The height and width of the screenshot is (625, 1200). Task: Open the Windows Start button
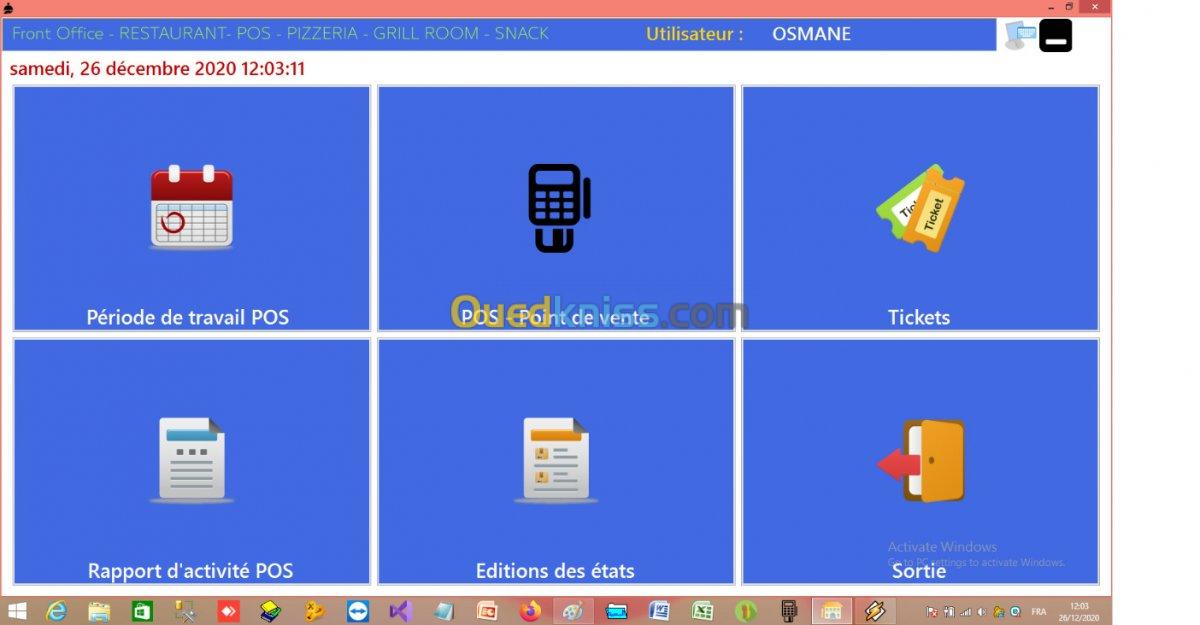click(18, 611)
